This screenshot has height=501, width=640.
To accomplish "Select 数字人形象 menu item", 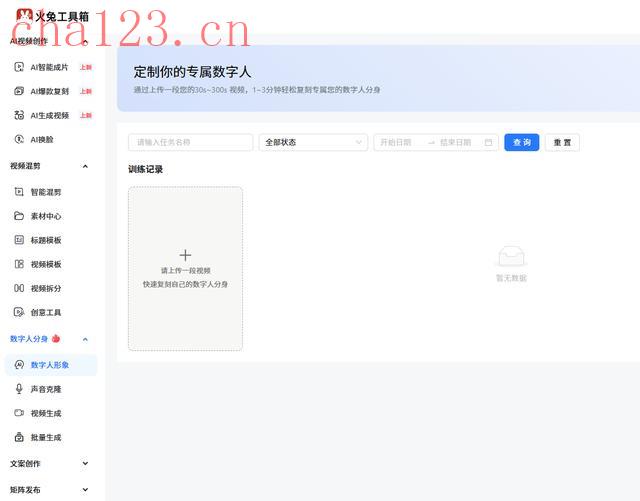I will click(50, 365).
